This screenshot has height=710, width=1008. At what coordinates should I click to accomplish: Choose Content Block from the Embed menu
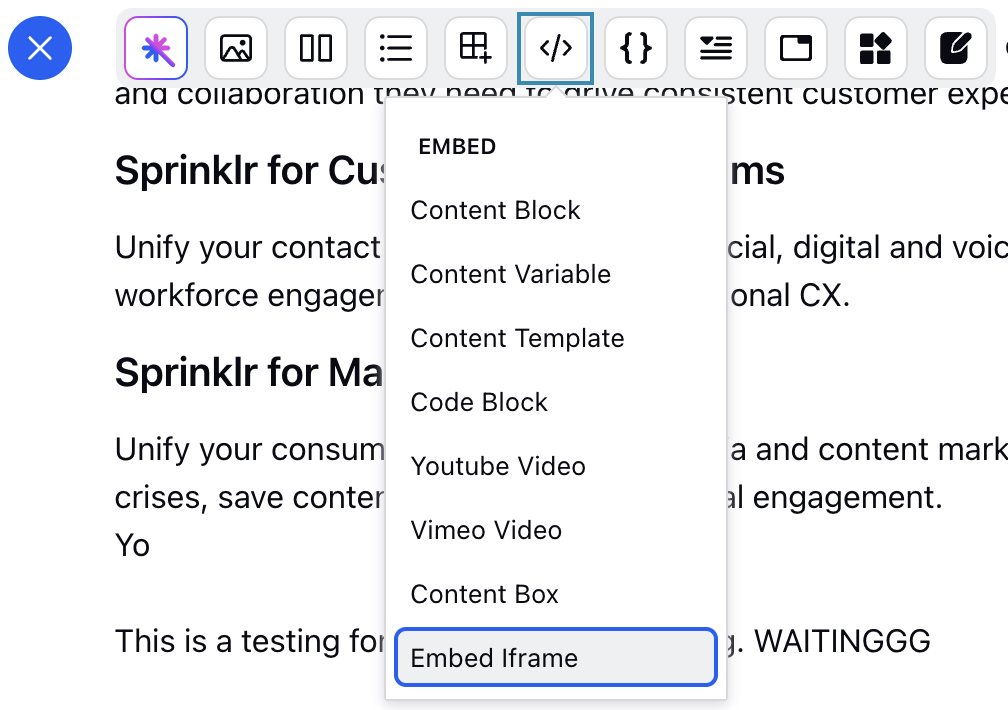click(x=556, y=210)
